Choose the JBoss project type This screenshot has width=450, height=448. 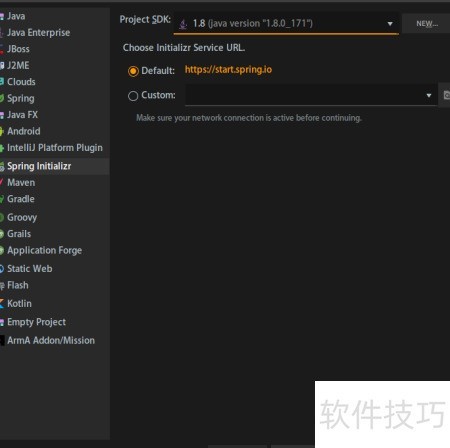(x=18, y=49)
